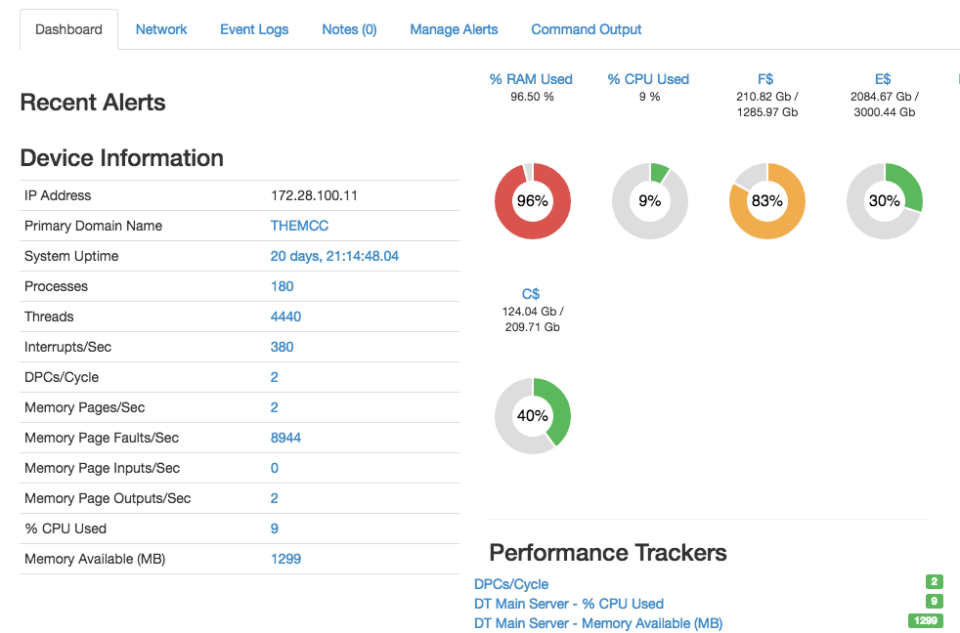Screen dimensions: 960x633
Task: Open the Event Logs tab
Action: [254, 29]
